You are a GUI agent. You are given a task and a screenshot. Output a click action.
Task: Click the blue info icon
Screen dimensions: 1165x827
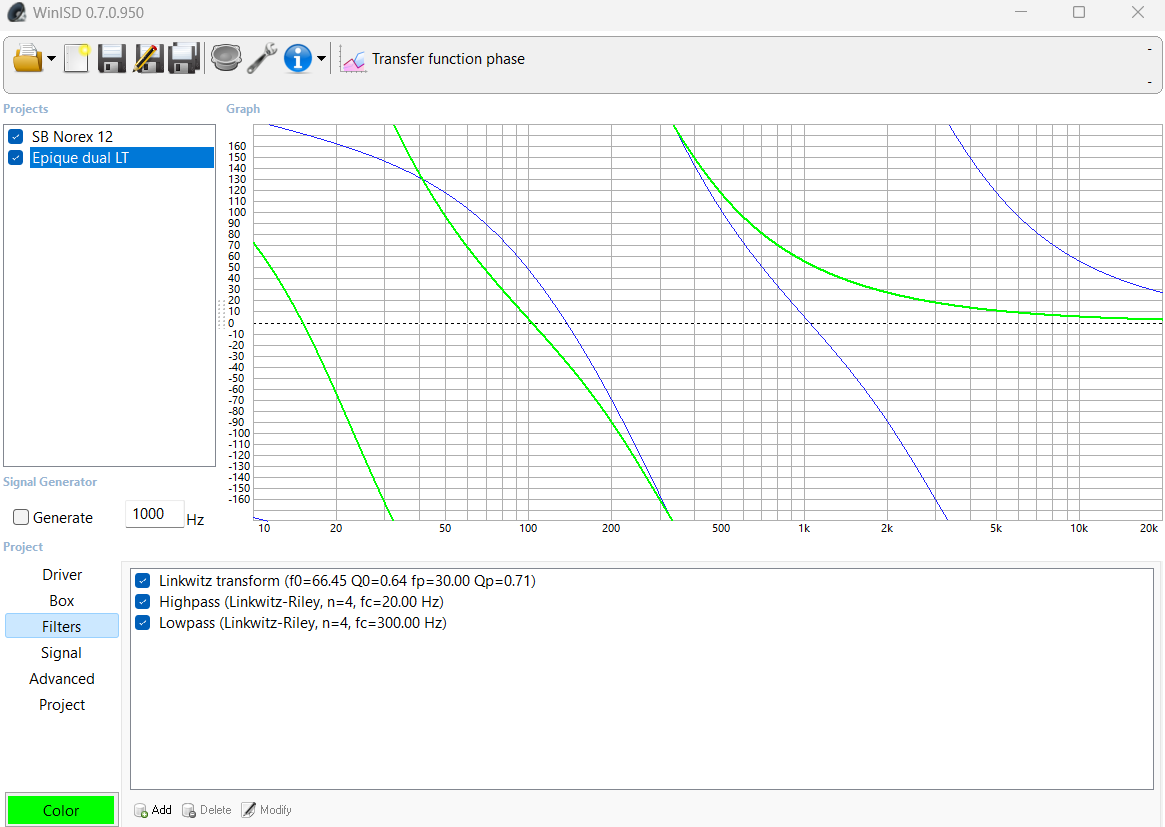pyautogui.click(x=298, y=58)
